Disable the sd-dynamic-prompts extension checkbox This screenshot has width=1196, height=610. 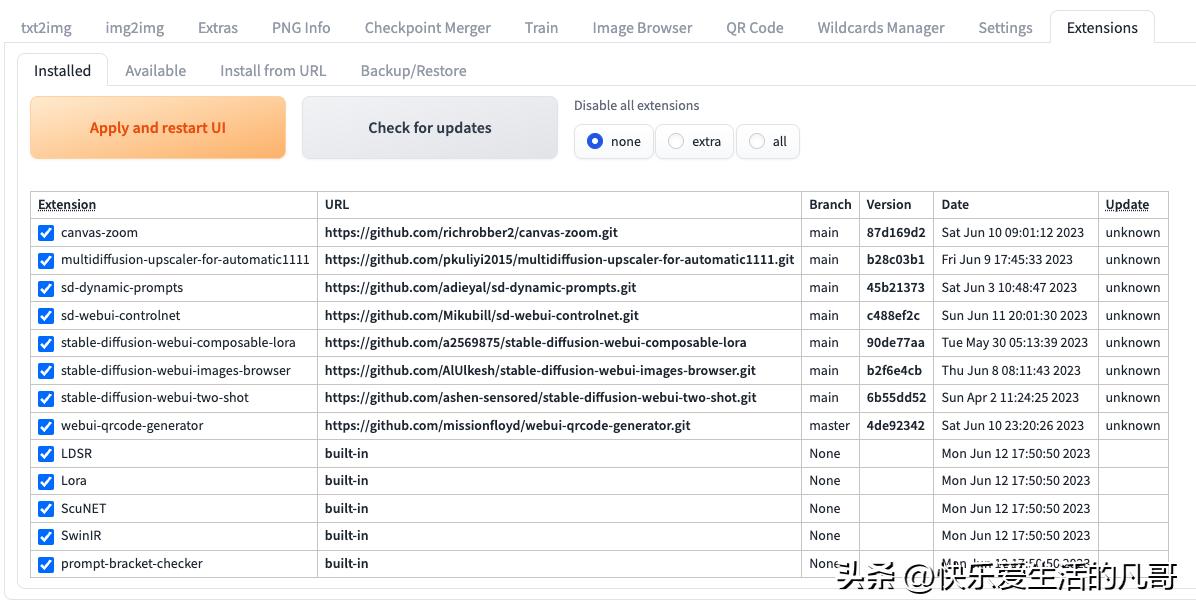coord(46,288)
